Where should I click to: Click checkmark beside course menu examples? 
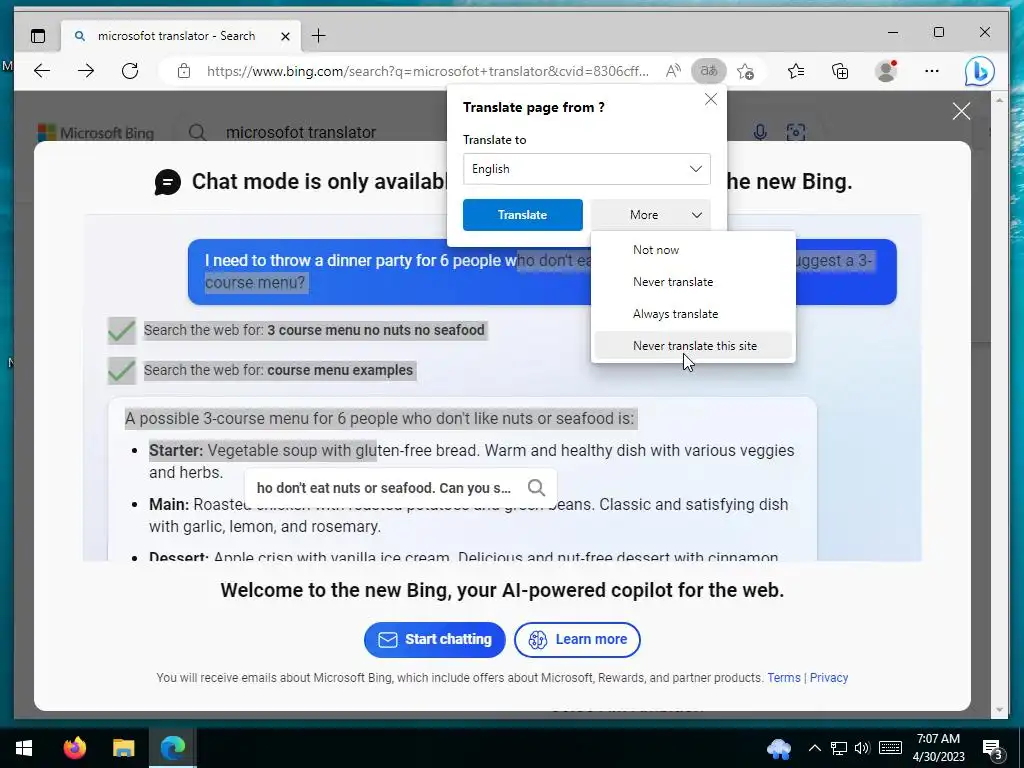[121, 370]
